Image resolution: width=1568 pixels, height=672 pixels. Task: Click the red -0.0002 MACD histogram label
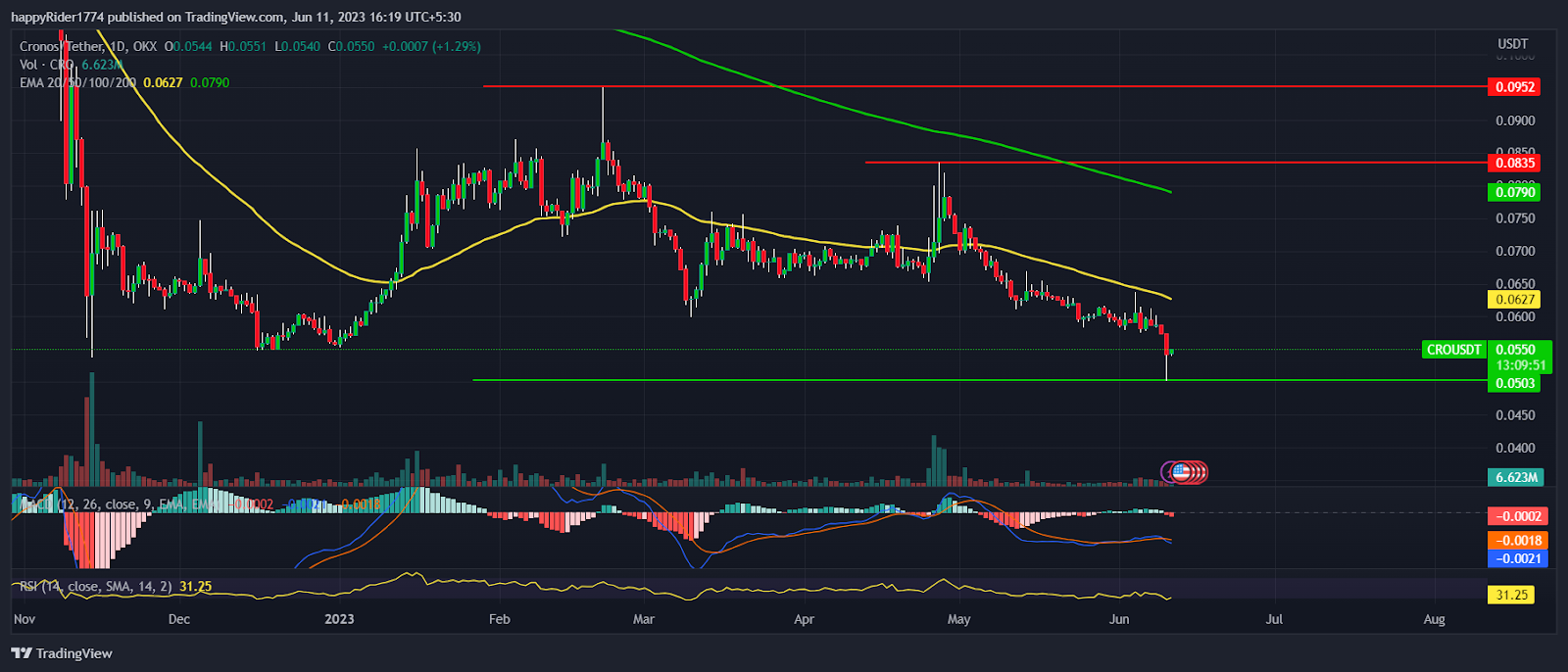[x=1517, y=516]
